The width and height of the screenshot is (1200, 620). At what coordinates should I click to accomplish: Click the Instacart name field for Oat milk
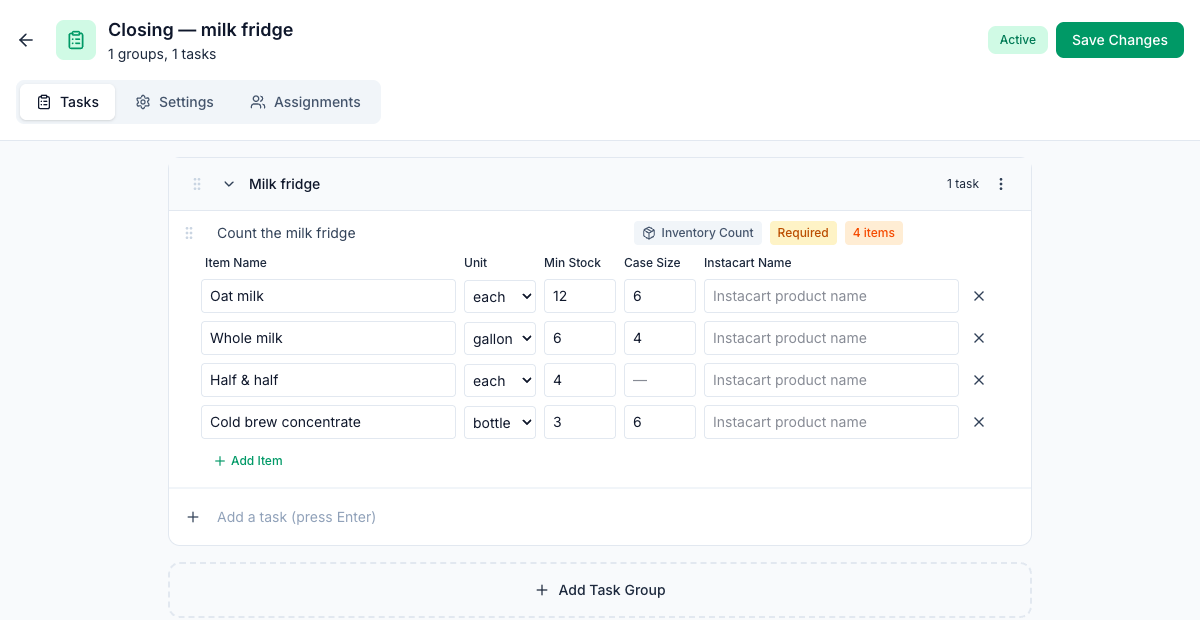831,296
